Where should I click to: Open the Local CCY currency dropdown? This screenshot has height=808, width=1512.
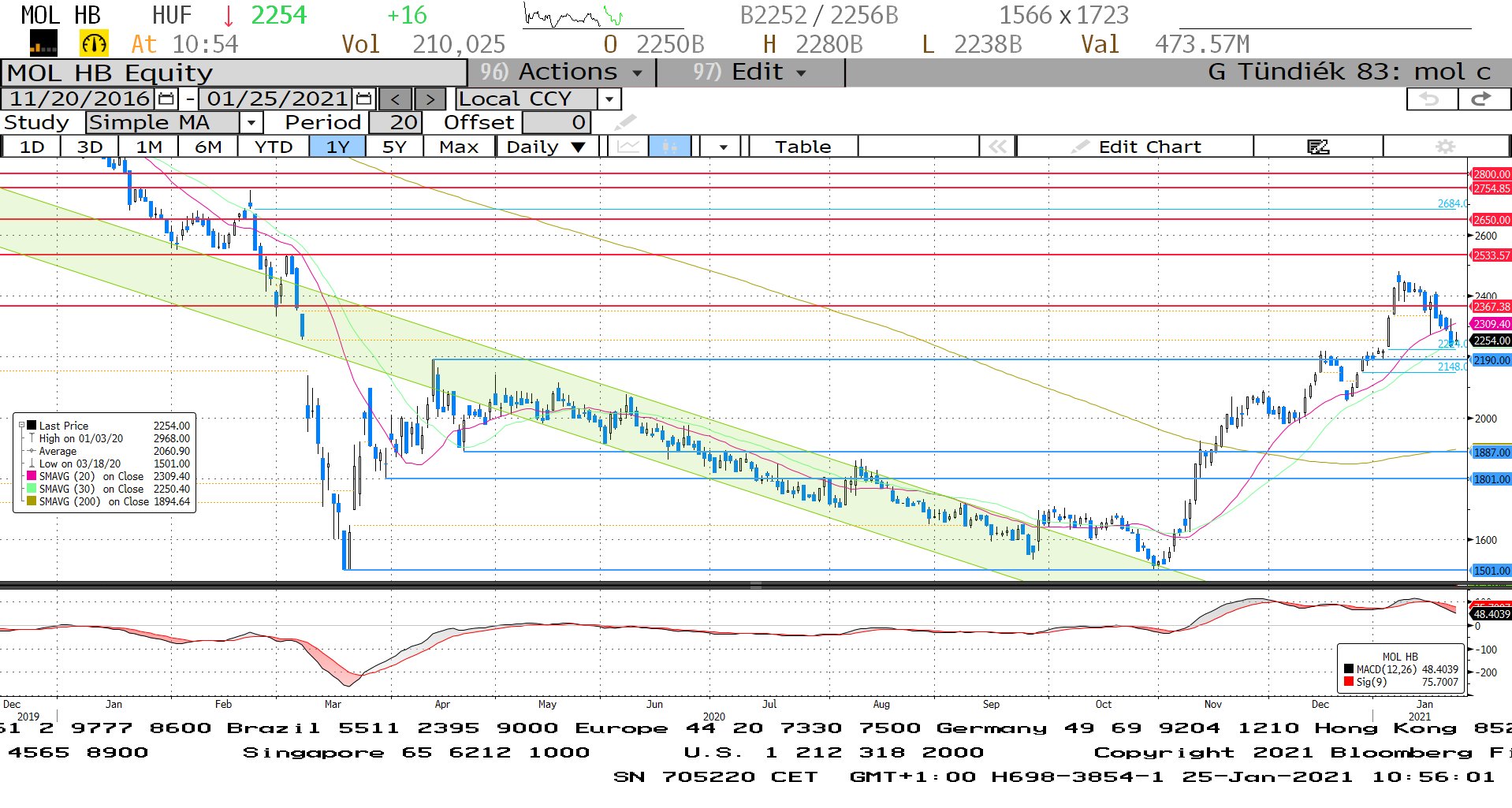[609, 99]
